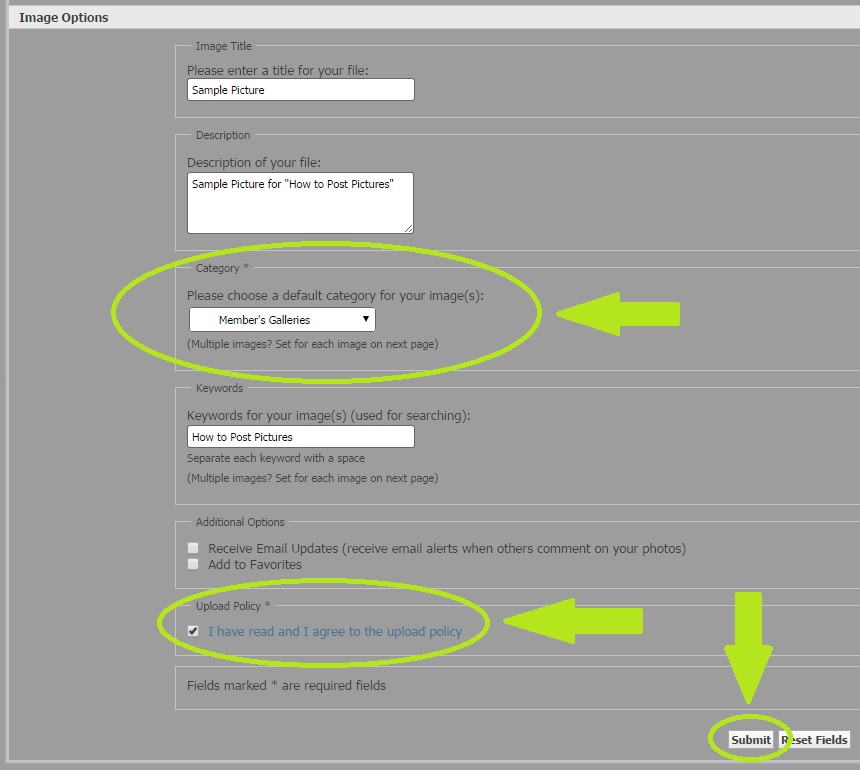
Task: Click the Receive Email Updates label text
Action: [446, 549]
